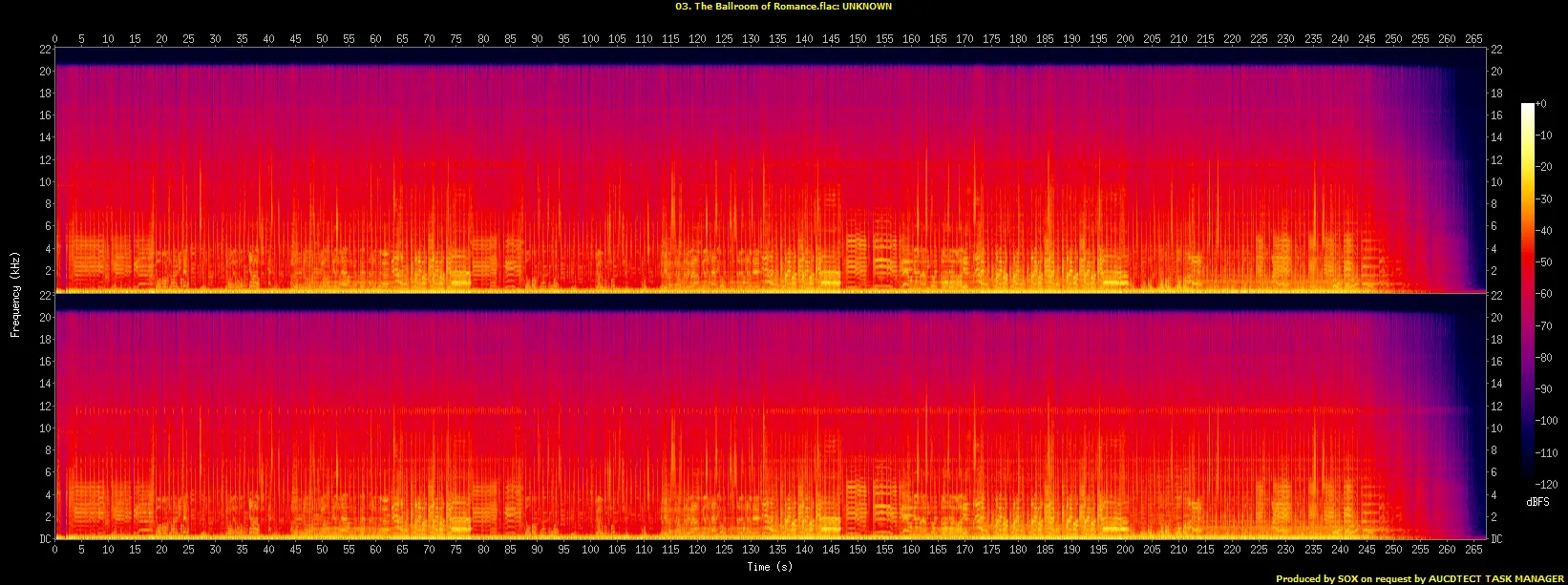Click "AUCDTECT TASK MANAGER" in the footer
Image resolution: width=1568 pixels, height=585 pixels.
click(1495, 578)
